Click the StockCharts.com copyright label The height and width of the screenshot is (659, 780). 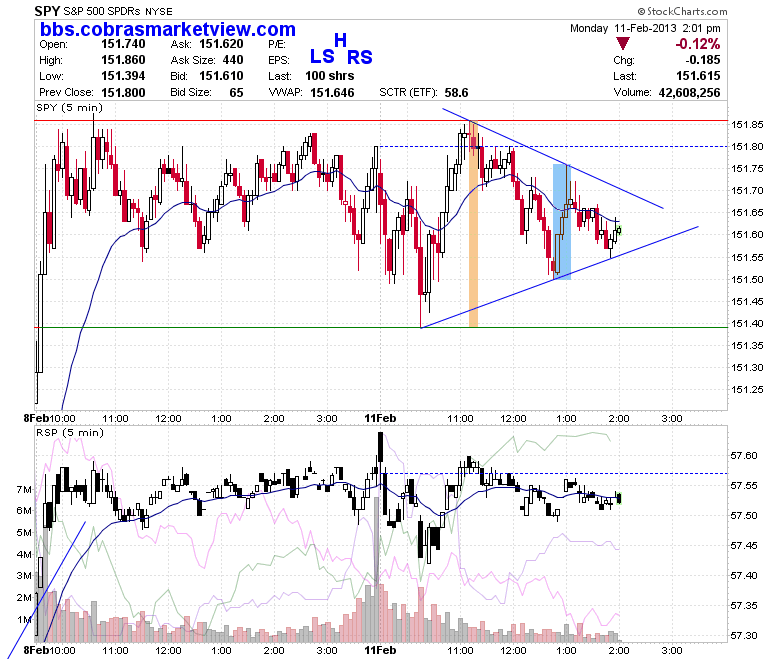[682, 11]
